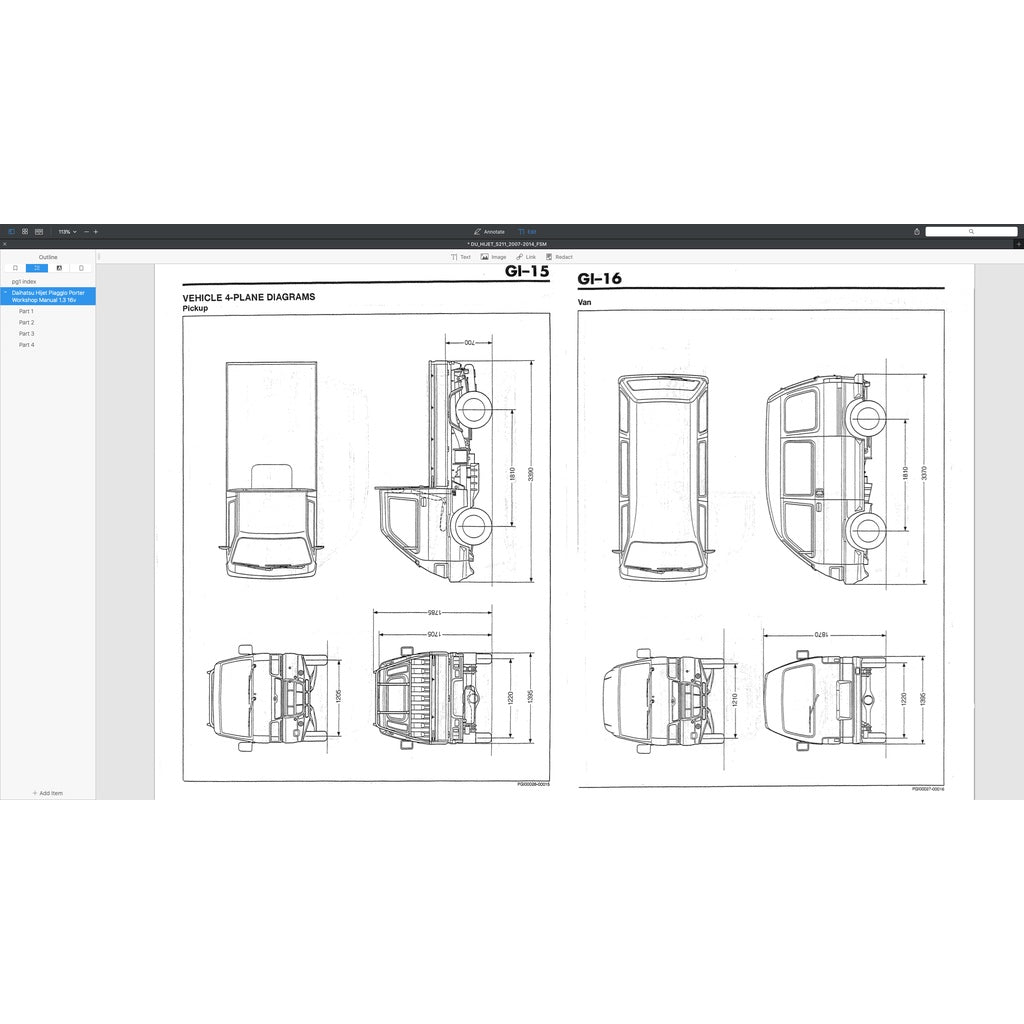Click the Share icon near search
The height and width of the screenshot is (1024, 1024).
(917, 231)
